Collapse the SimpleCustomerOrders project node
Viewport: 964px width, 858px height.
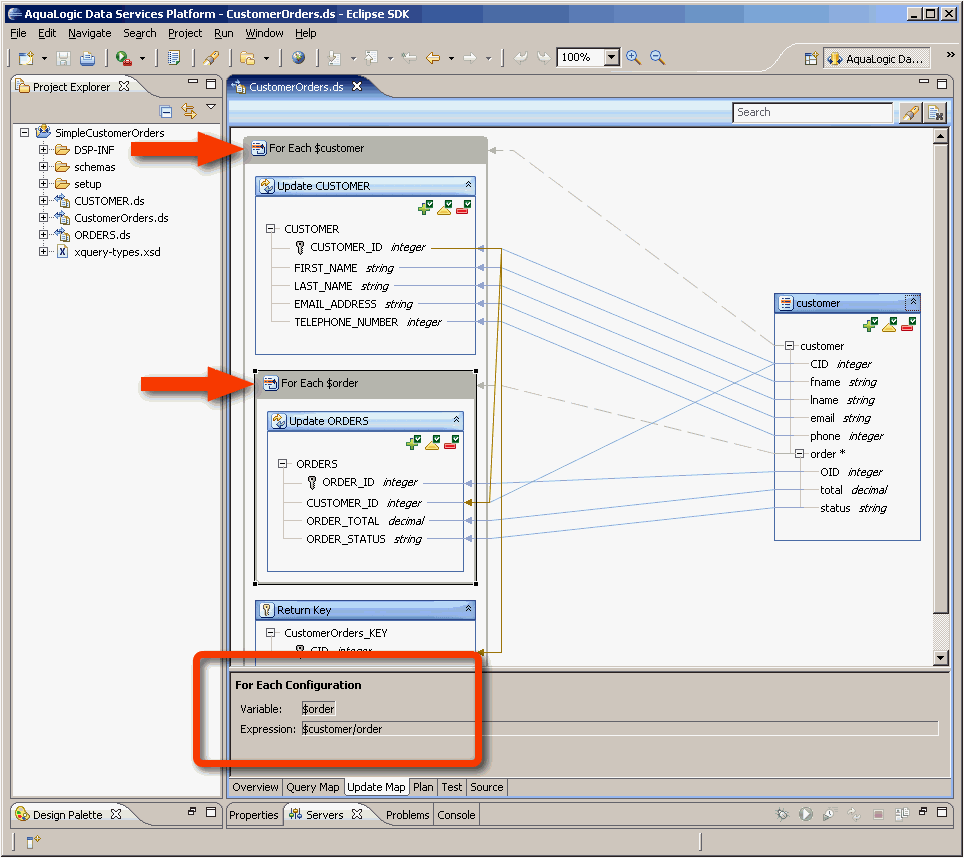25,132
